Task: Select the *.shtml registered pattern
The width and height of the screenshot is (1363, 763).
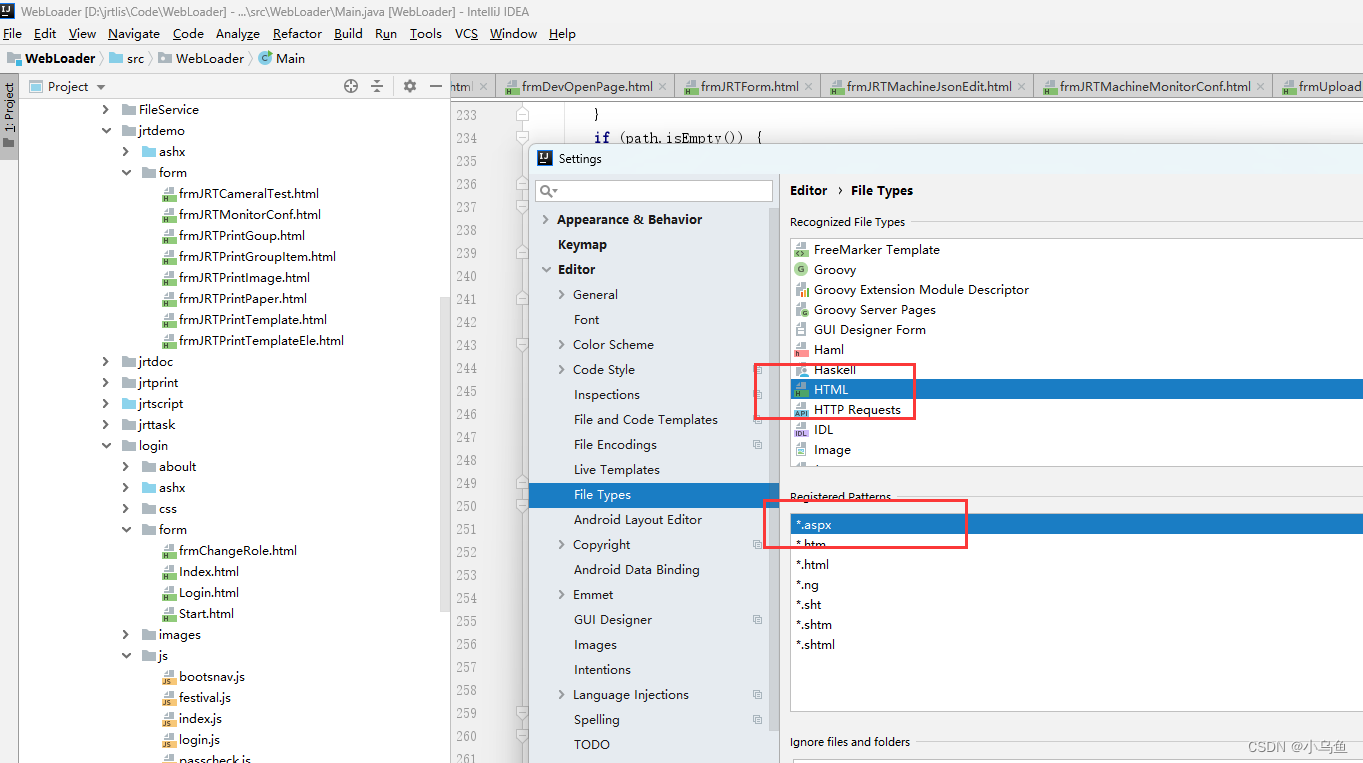Action: 815,645
